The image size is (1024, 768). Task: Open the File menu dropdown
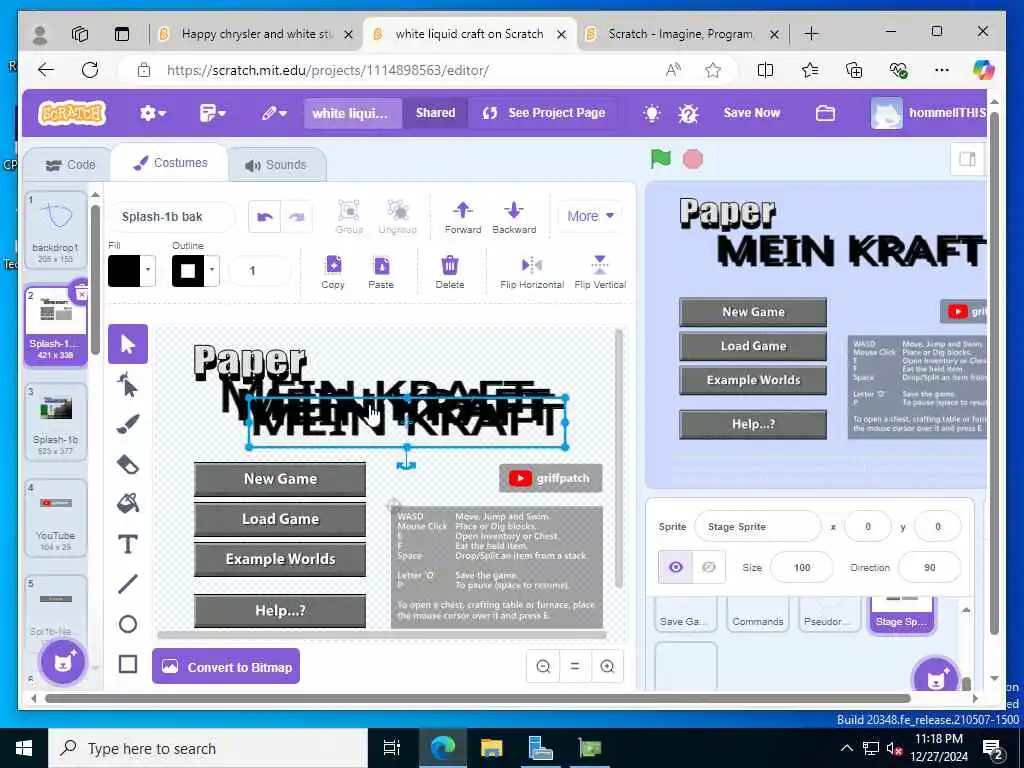click(x=212, y=114)
